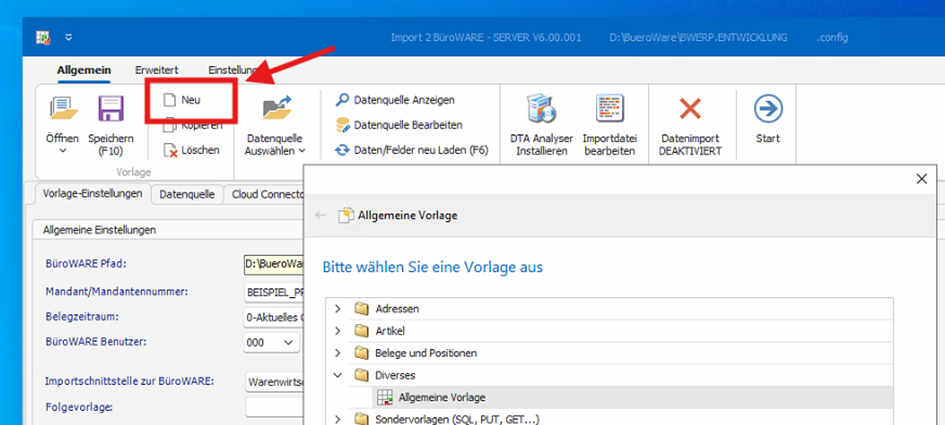Expand the Artikel folder
Viewport: 945px width, 425px height.
pyautogui.click(x=338, y=331)
